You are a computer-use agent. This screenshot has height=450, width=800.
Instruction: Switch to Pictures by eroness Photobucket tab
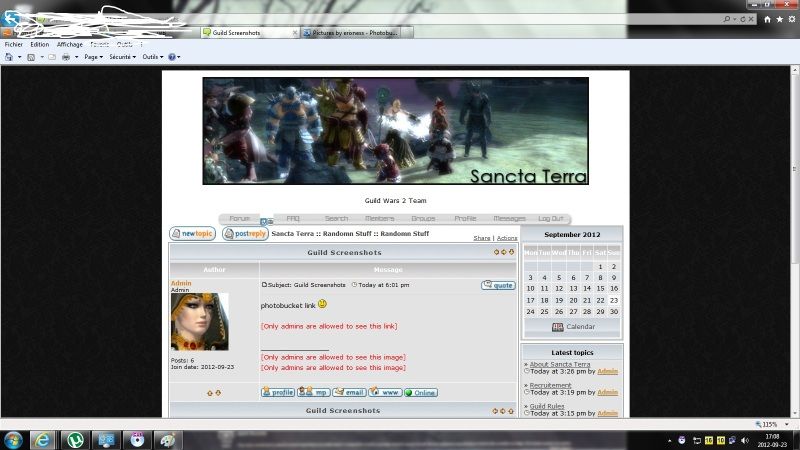pos(351,33)
